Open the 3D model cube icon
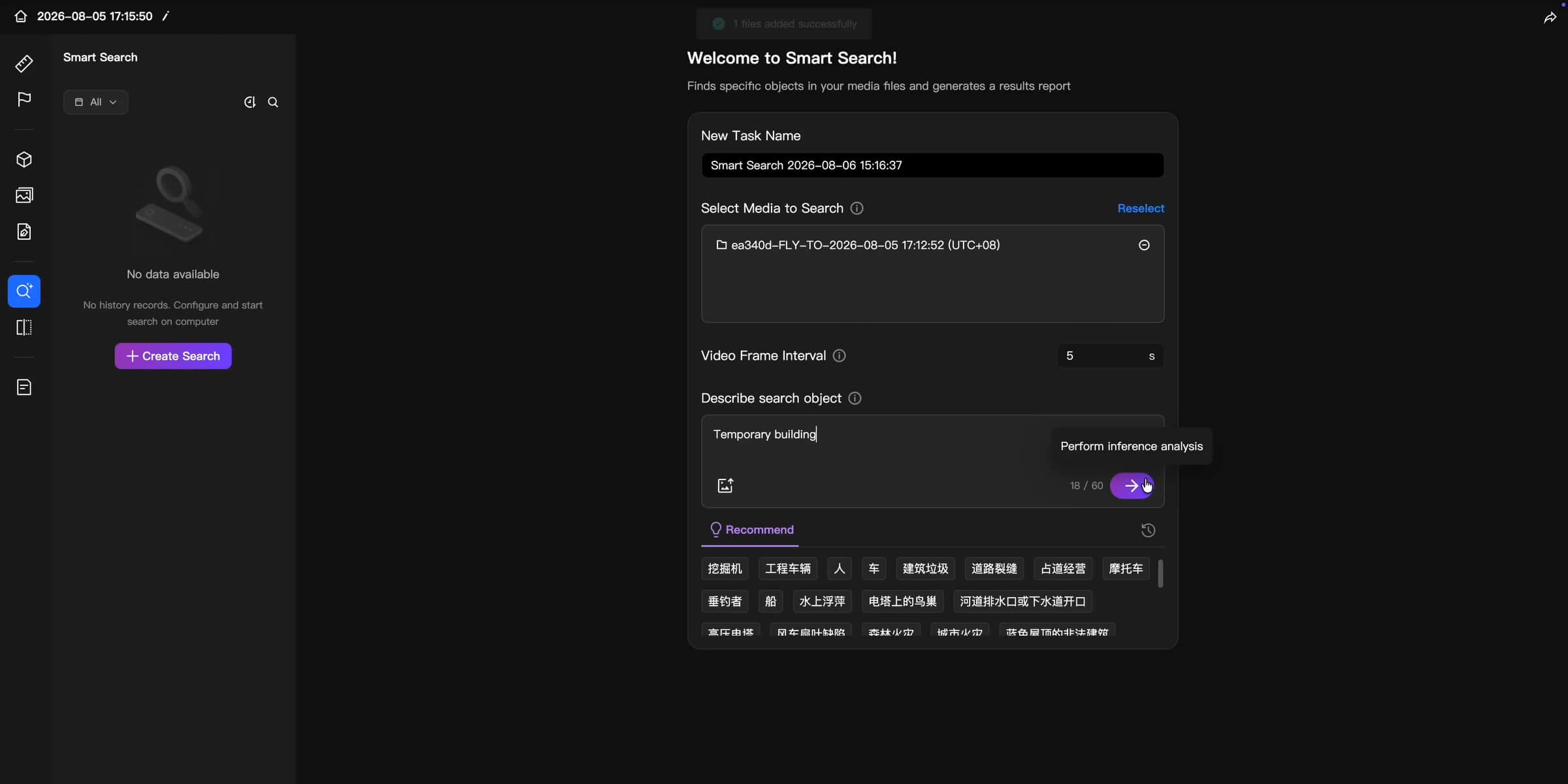The width and height of the screenshot is (1568, 784). 24,159
